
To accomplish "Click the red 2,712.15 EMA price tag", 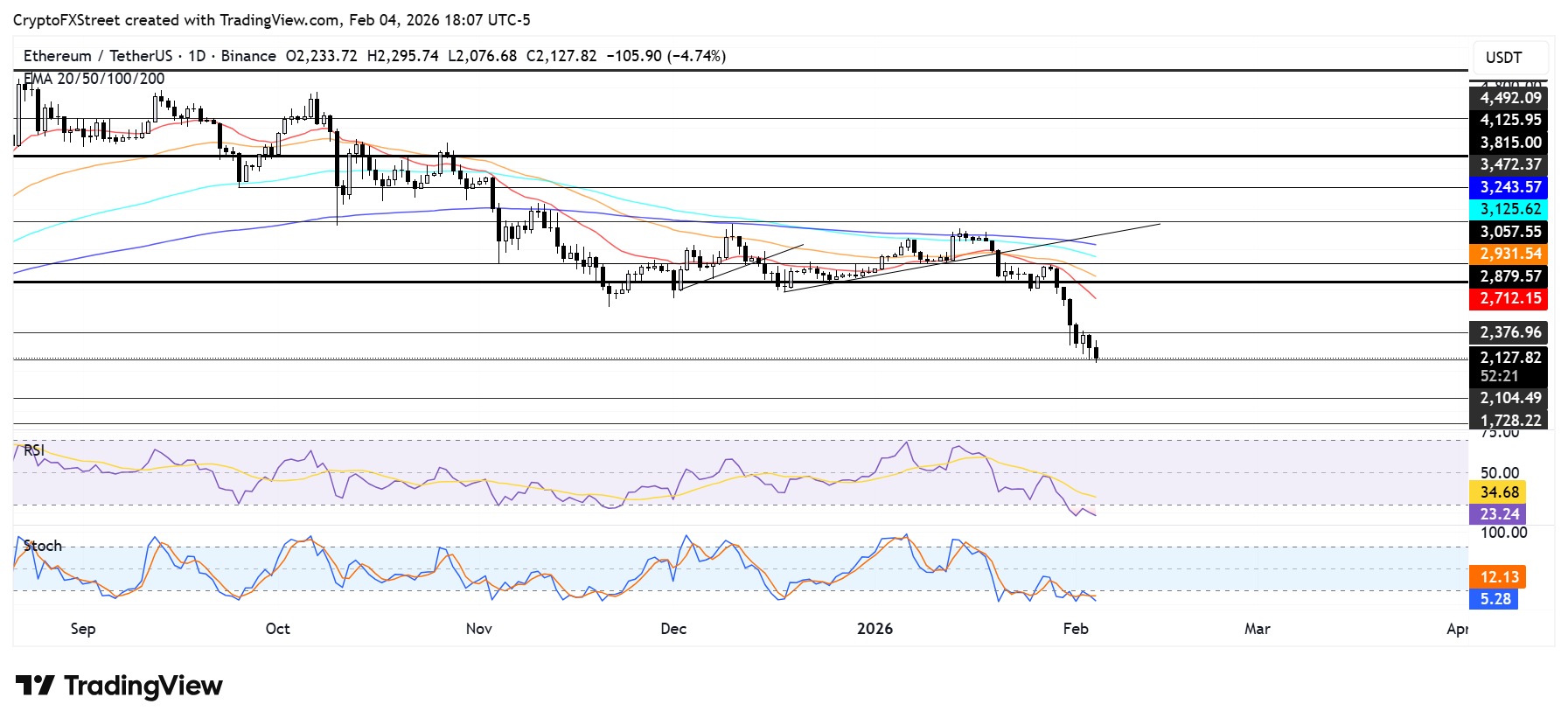I will point(1509,298).
